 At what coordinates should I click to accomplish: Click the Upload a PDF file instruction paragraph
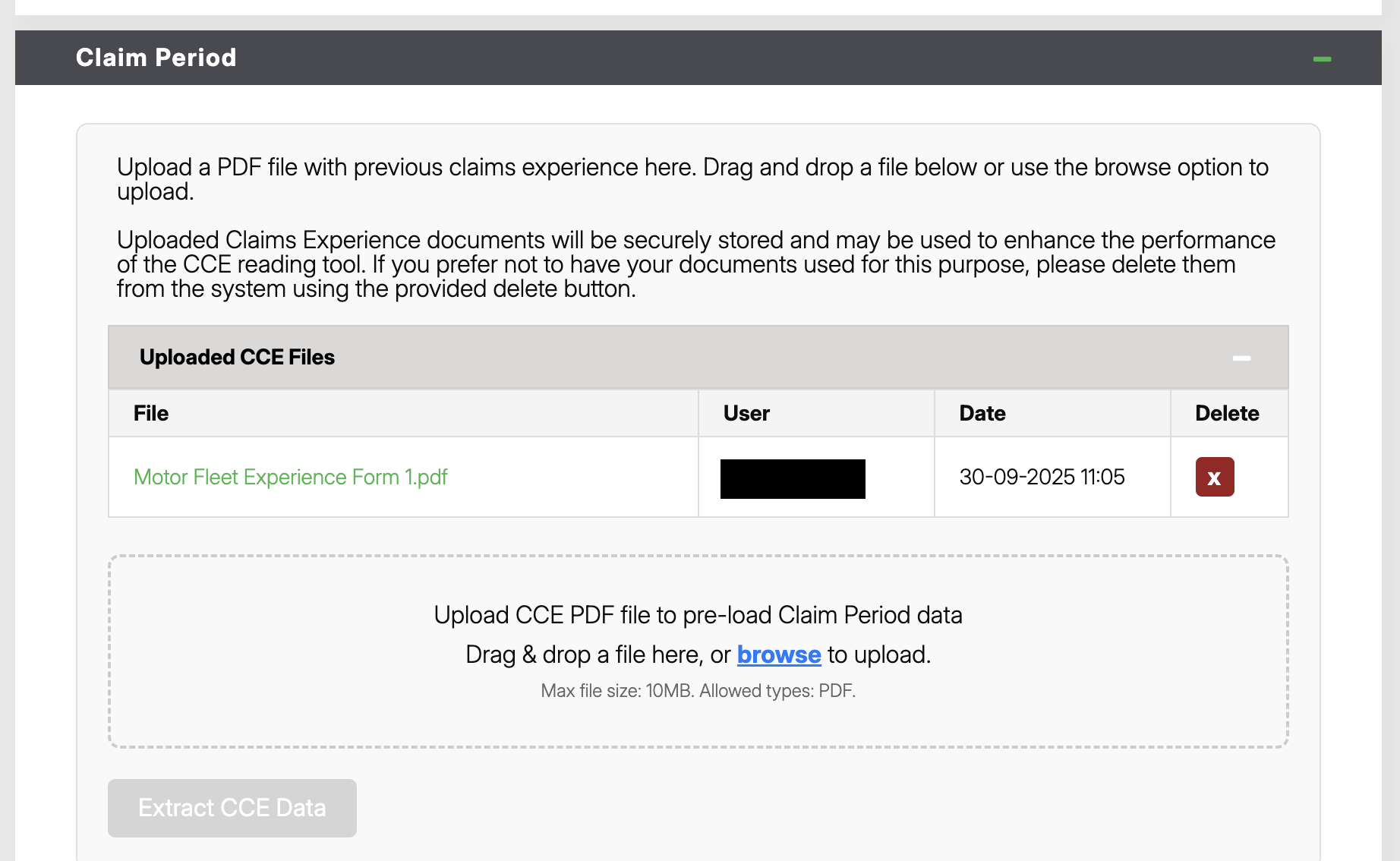click(x=692, y=179)
